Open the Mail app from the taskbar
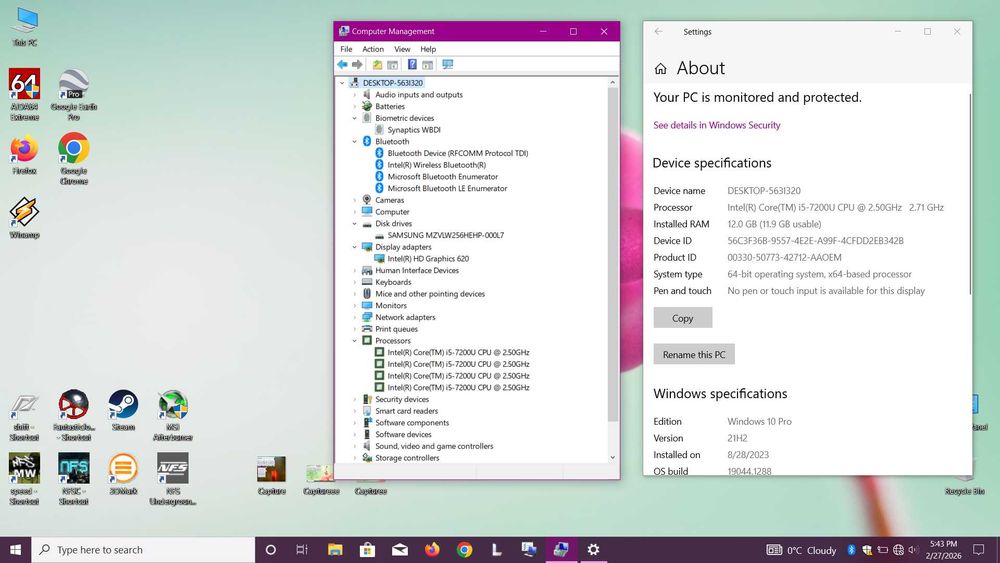 tap(400, 550)
